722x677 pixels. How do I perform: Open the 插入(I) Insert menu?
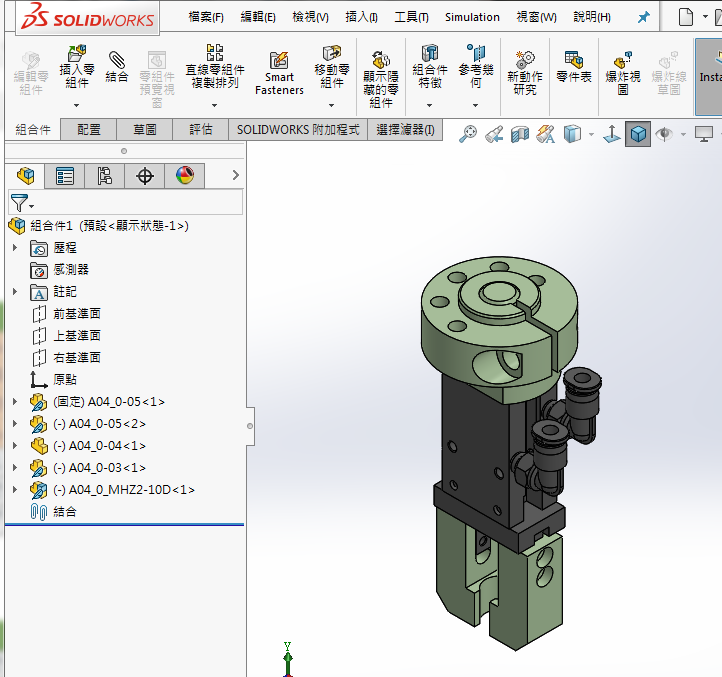point(361,17)
